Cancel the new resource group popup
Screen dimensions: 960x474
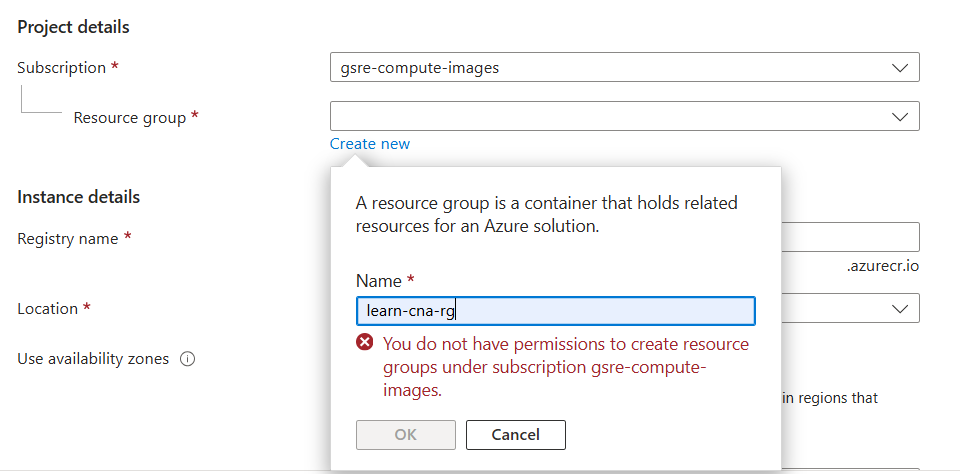coord(516,435)
